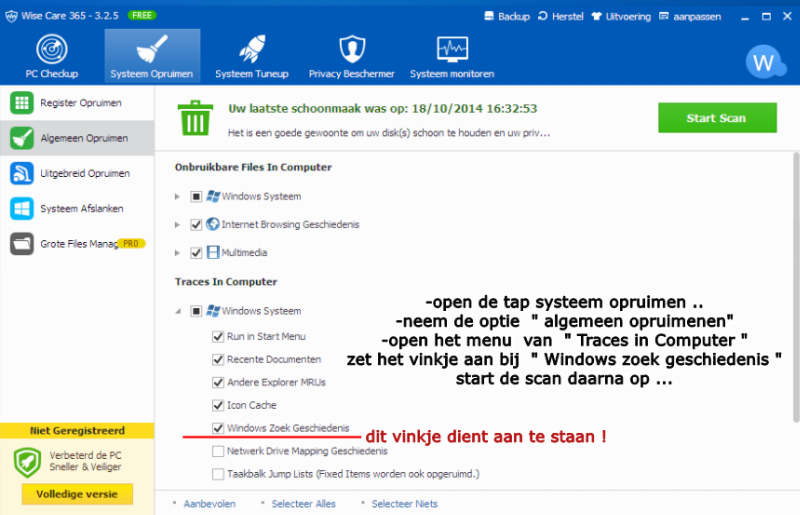Screen dimensions: 800x515
Task: Click Windows flag icon under Traces
Action: point(213,311)
